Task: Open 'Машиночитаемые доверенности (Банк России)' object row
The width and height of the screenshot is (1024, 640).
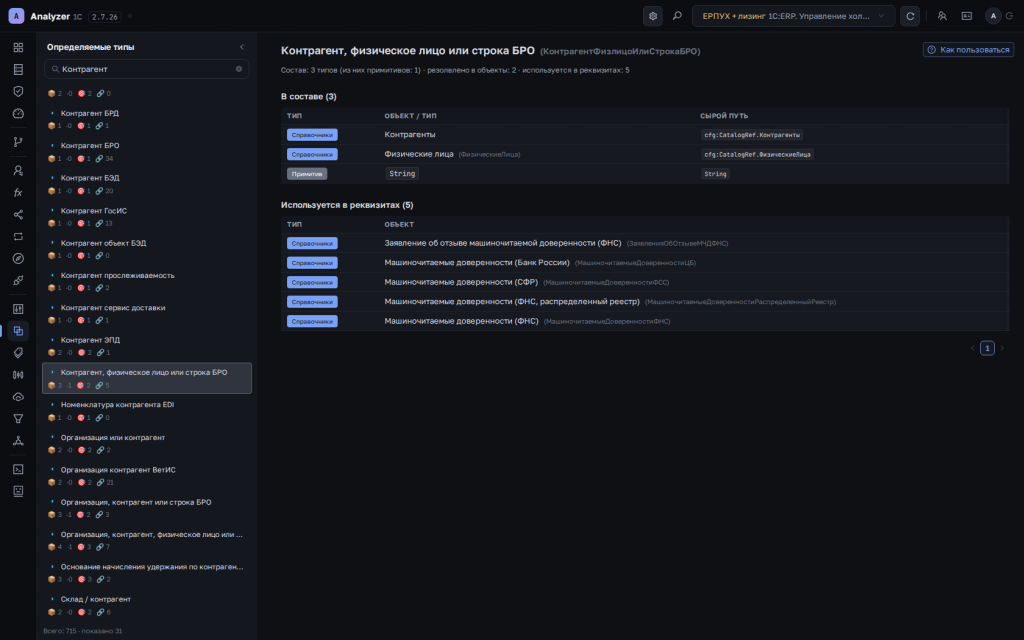Action: pos(645,263)
